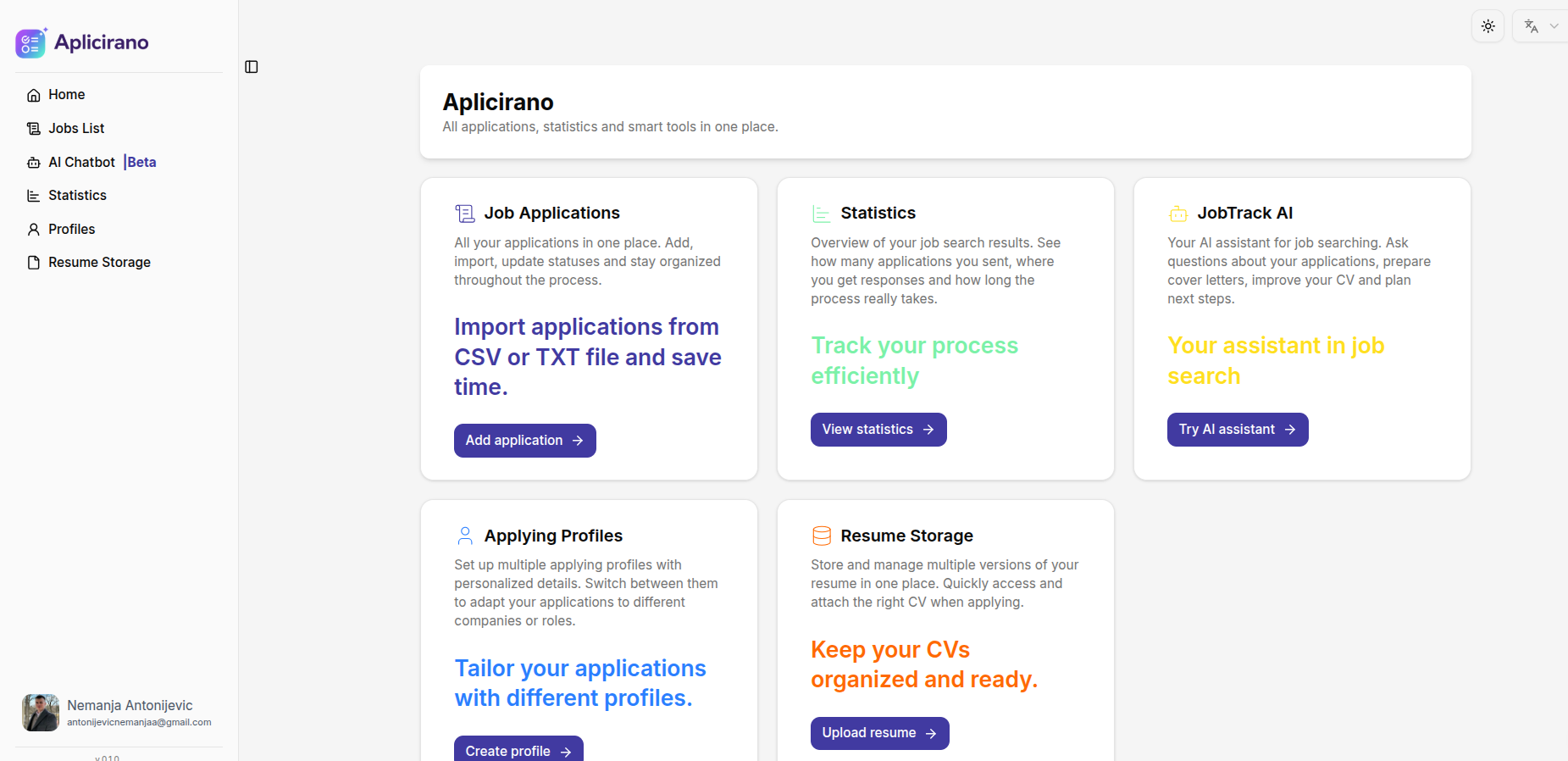Select the Jobs List icon in sidebar
The height and width of the screenshot is (761, 1568).
point(33,128)
